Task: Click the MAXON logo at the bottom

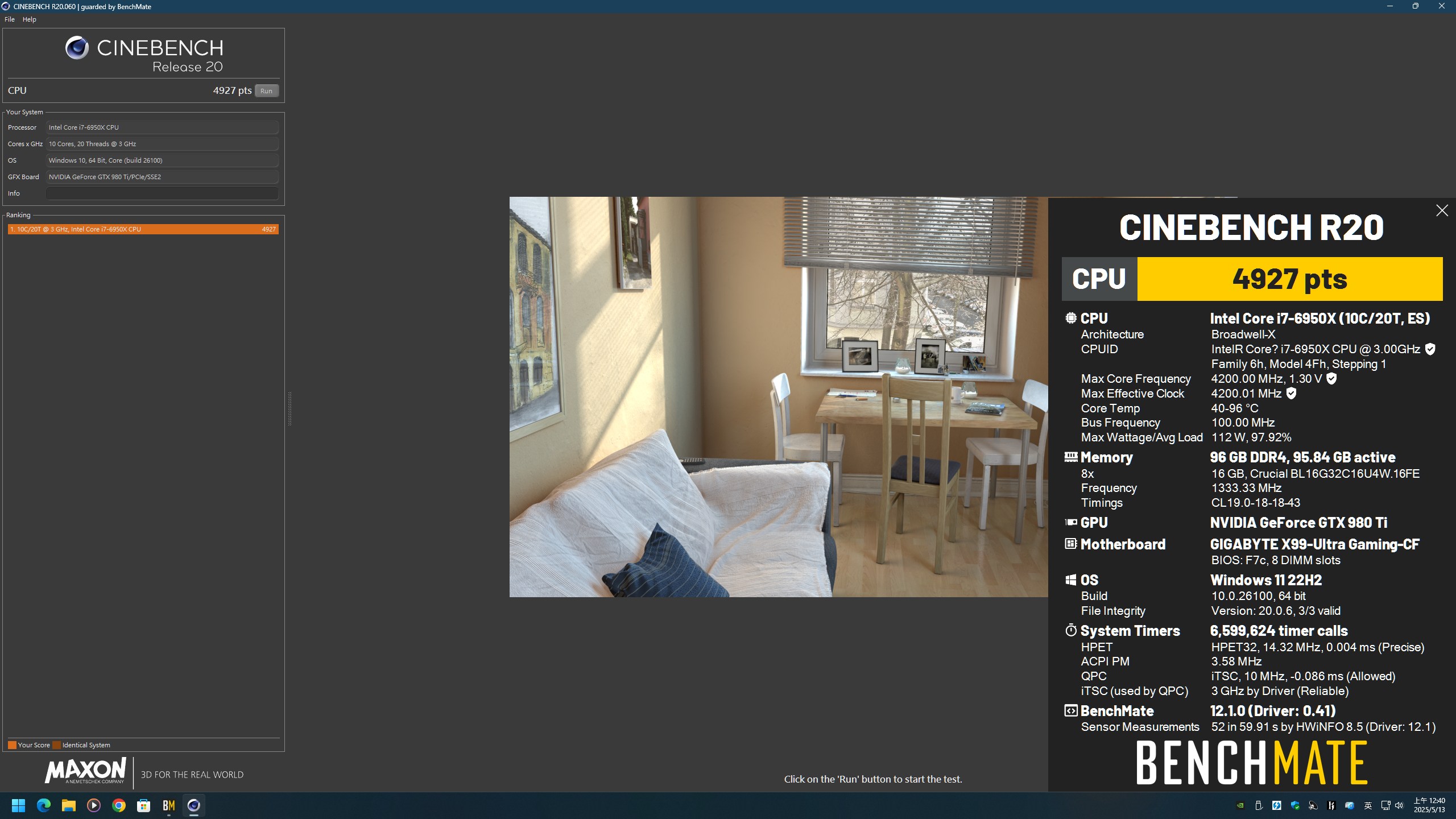Action: 85,771
